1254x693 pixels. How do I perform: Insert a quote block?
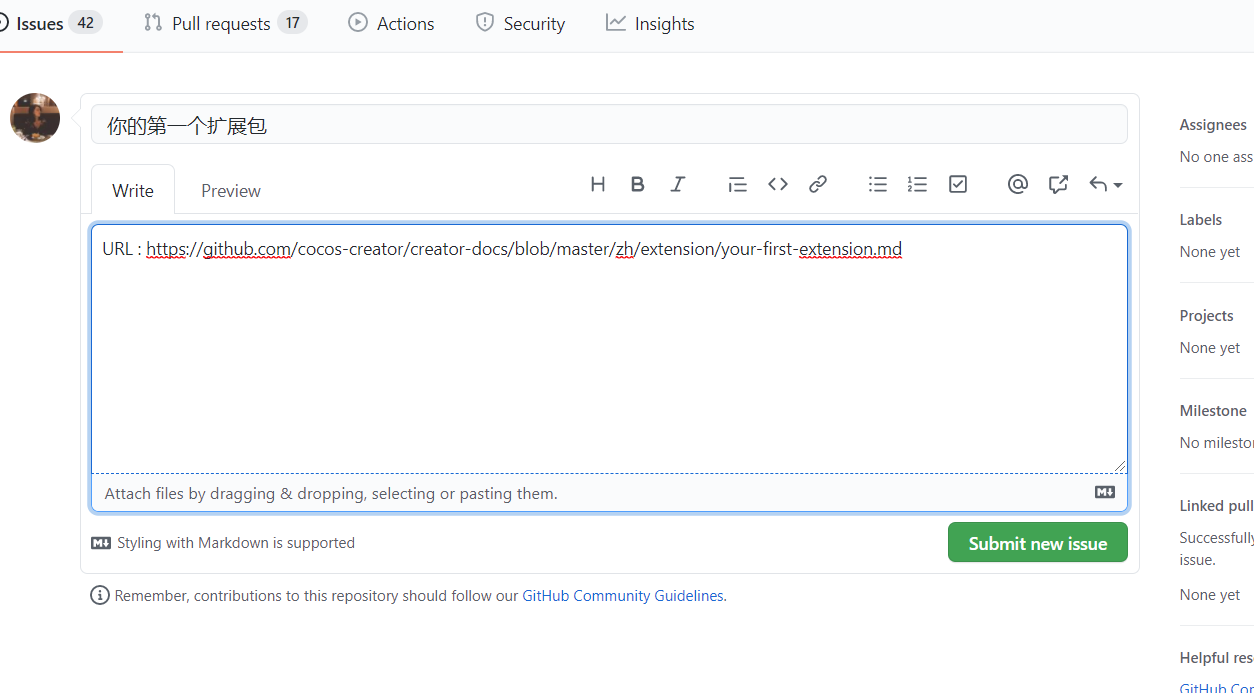point(738,184)
